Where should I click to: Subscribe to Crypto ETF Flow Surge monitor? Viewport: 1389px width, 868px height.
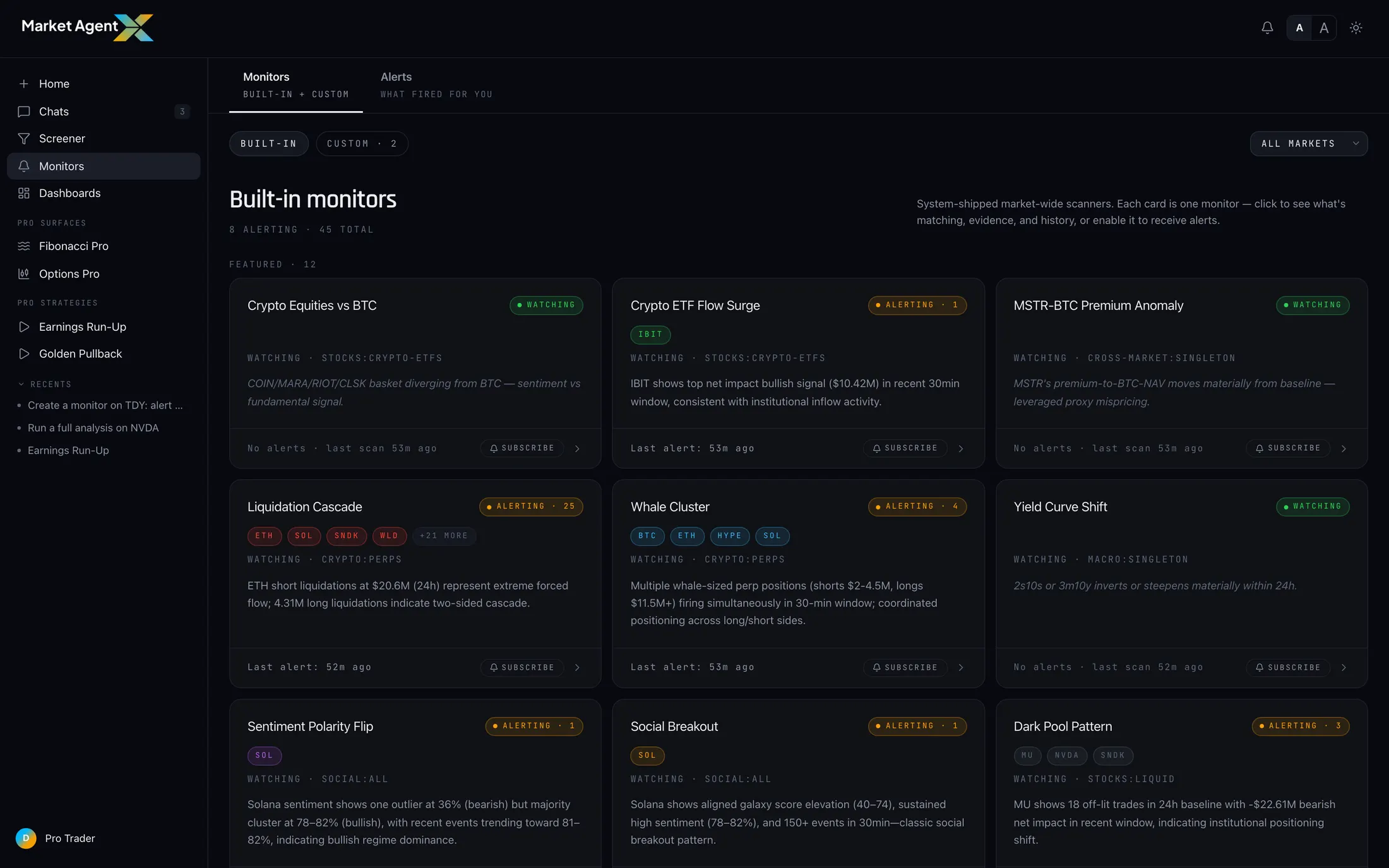click(x=905, y=448)
